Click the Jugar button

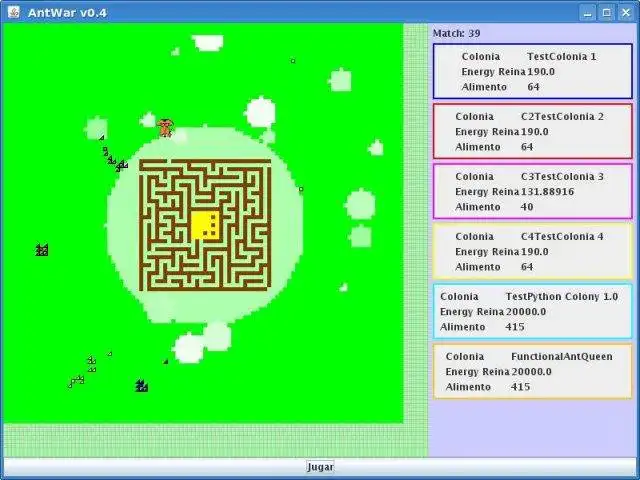point(320,467)
